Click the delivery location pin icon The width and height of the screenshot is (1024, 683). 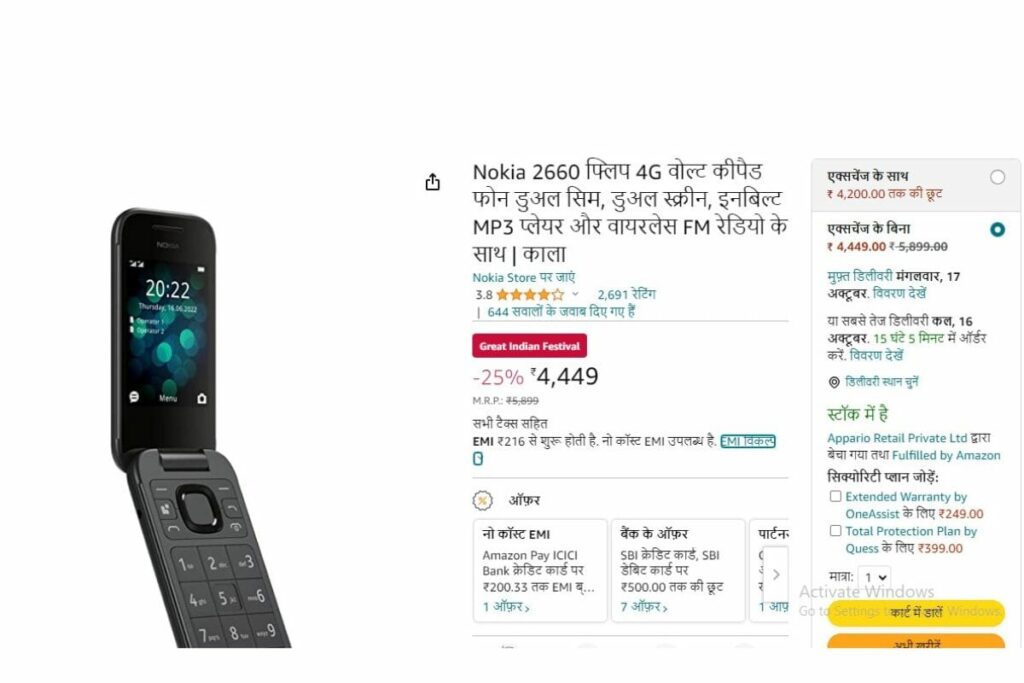tap(834, 382)
